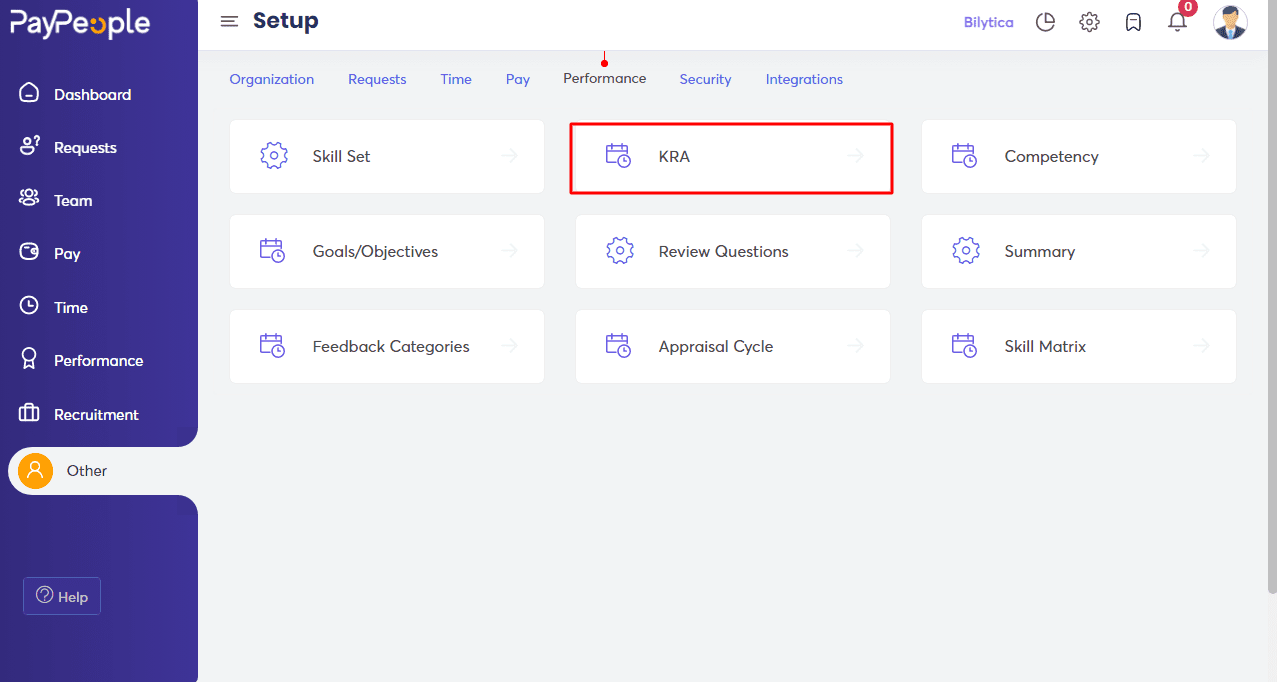This screenshot has height=682, width=1277.
Task: Click the KRA calendar icon
Action: 619,156
